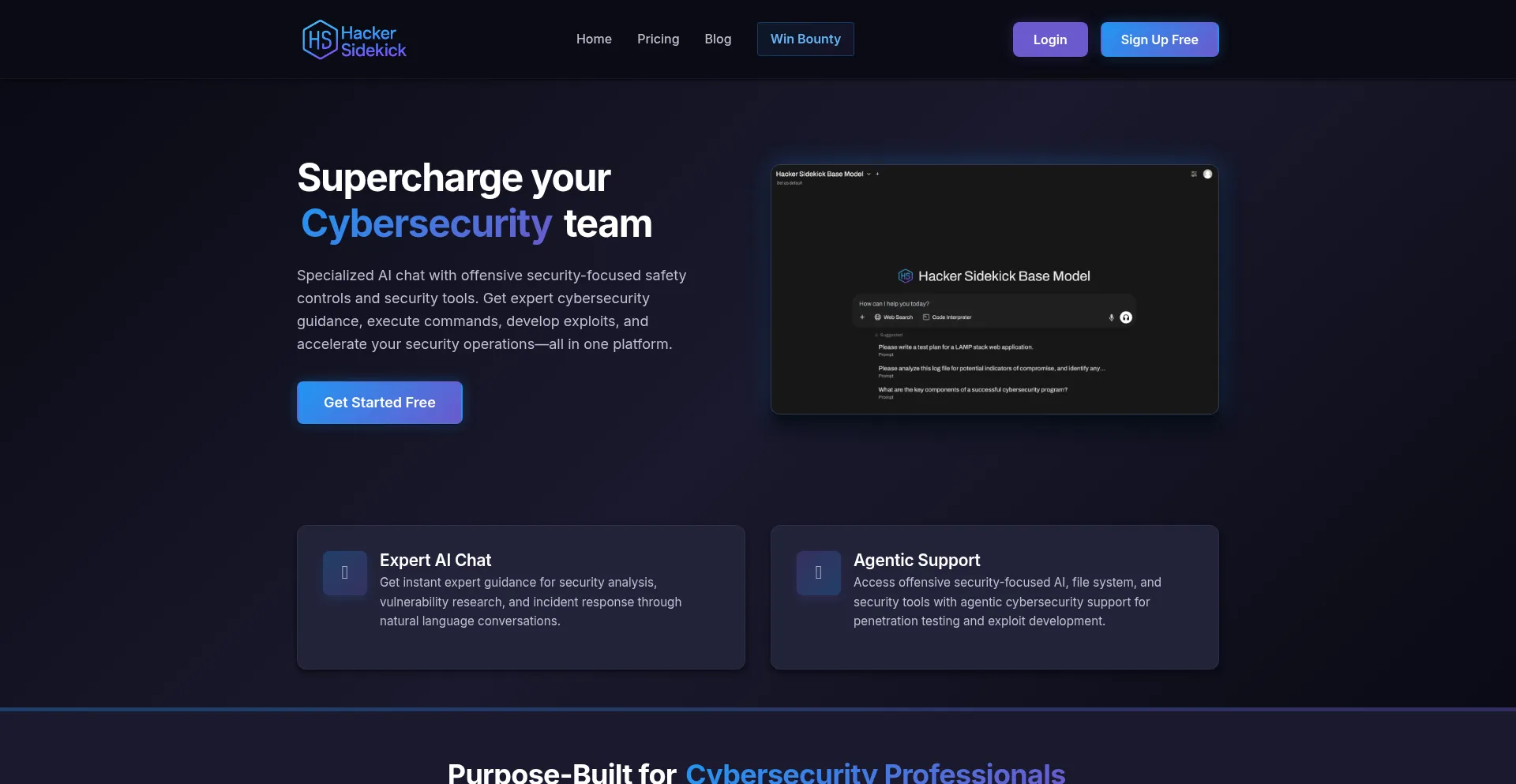
Task: Enable Set as default for the base model
Action: point(789,182)
